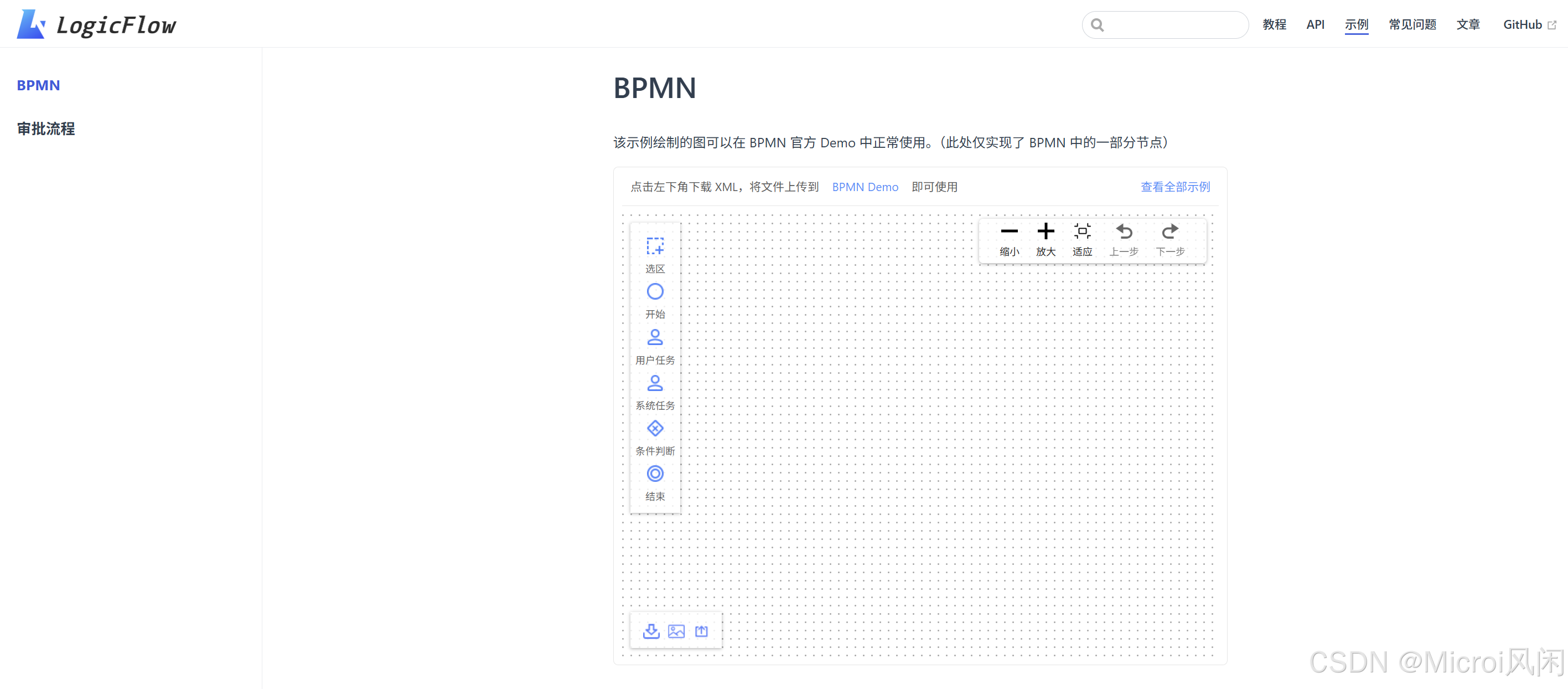The image size is (1568, 689).
Task: Switch to the API section
Action: pyautogui.click(x=1316, y=24)
